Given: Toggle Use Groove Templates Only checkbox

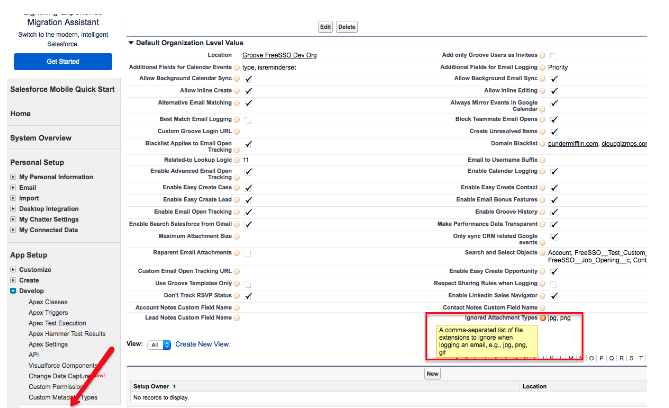Looking at the screenshot, I should (248, 284).
